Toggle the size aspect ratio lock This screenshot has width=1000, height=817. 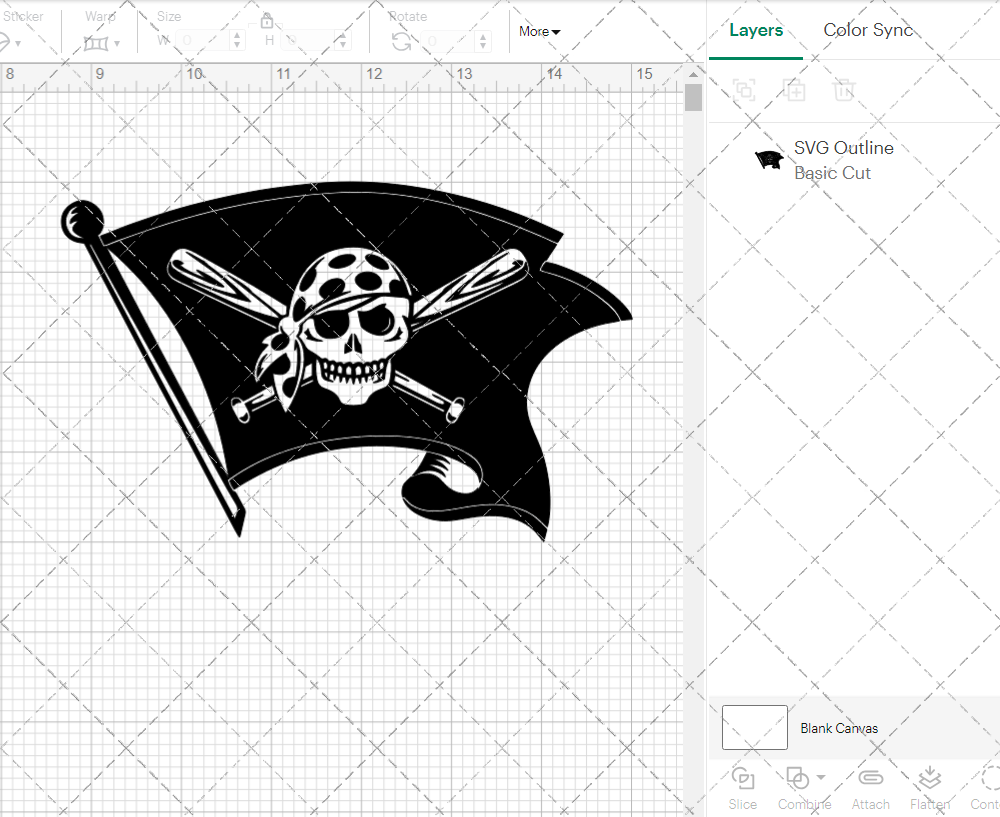(267, 21)
